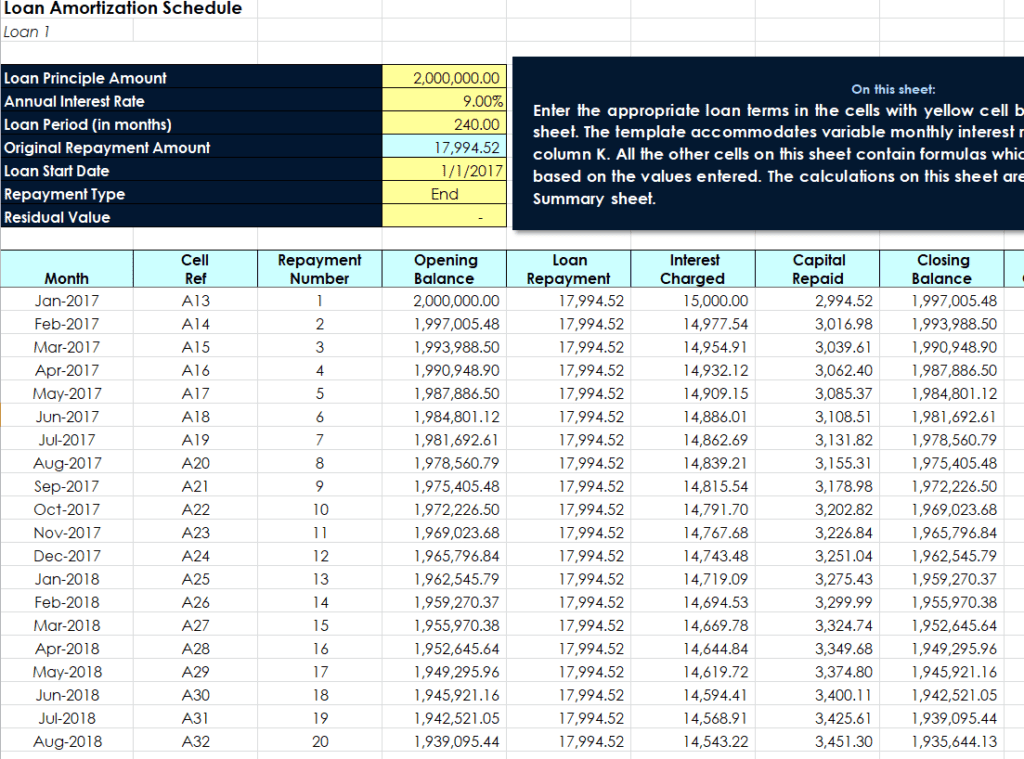The width and height of the screenshot is (1024, 759).
Task: Select cell reference A28
Action: click(x=195, y=649)
